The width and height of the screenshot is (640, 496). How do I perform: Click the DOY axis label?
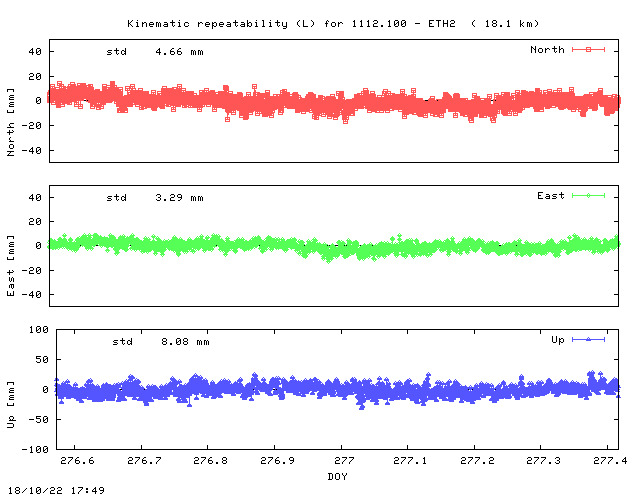(338, 476)
